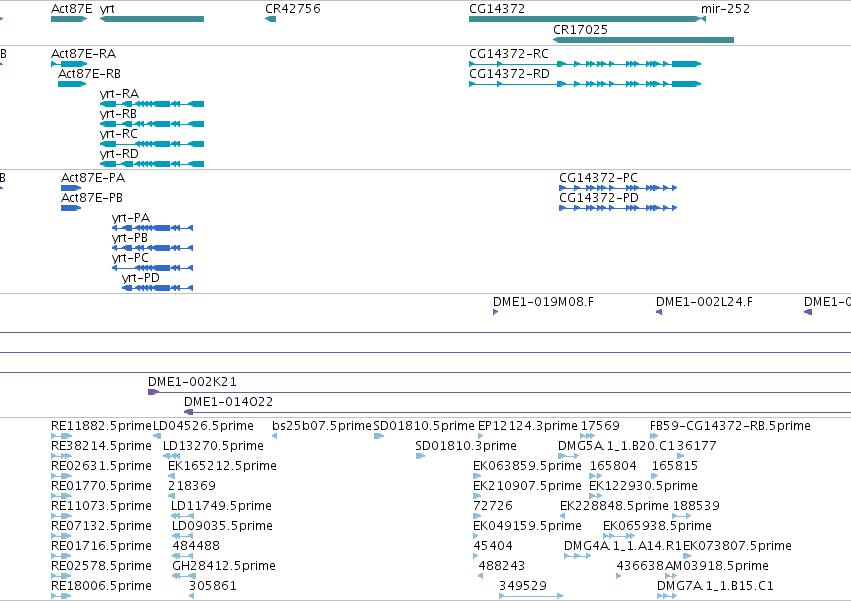
Task: Click the 349529 EST label
Action: (523, 586)
